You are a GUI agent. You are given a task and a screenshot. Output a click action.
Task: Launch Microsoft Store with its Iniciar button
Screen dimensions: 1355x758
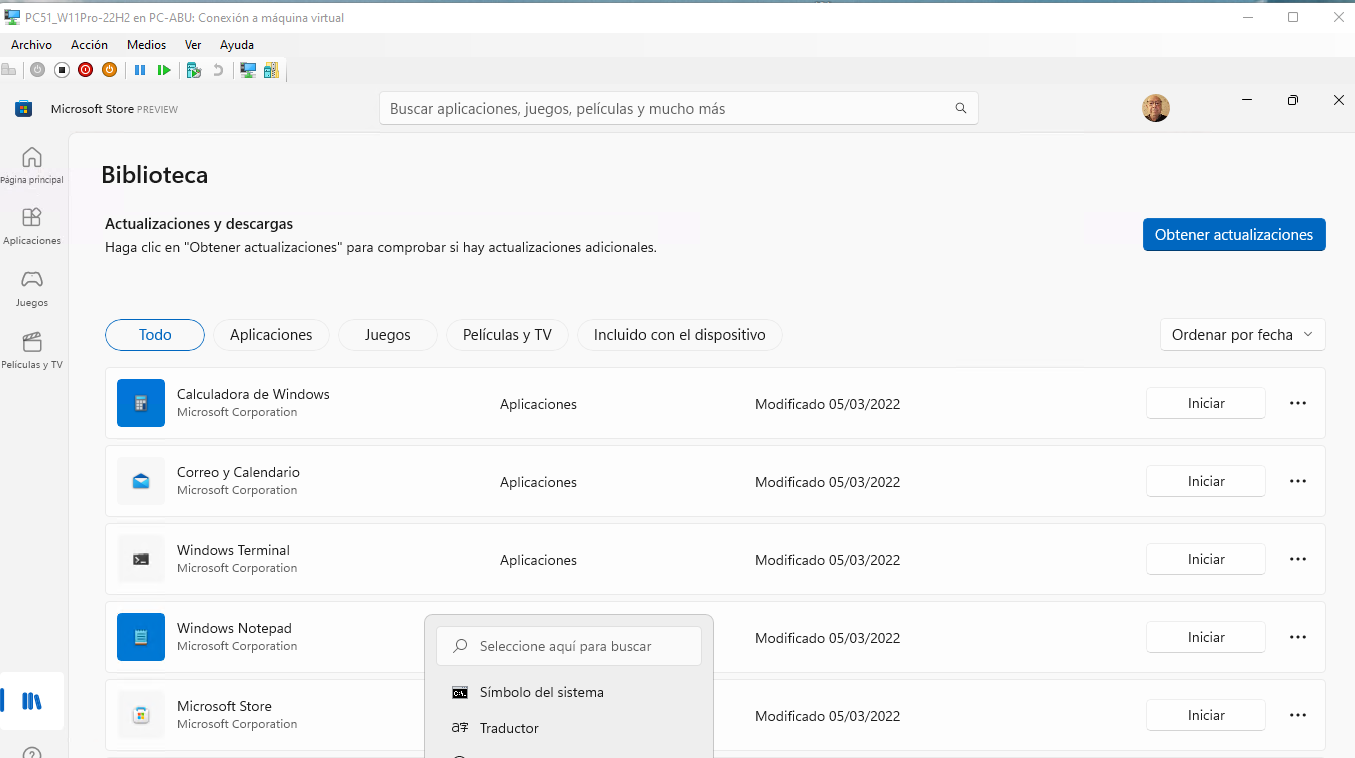pyautogui.click(x=1206, y=715)
